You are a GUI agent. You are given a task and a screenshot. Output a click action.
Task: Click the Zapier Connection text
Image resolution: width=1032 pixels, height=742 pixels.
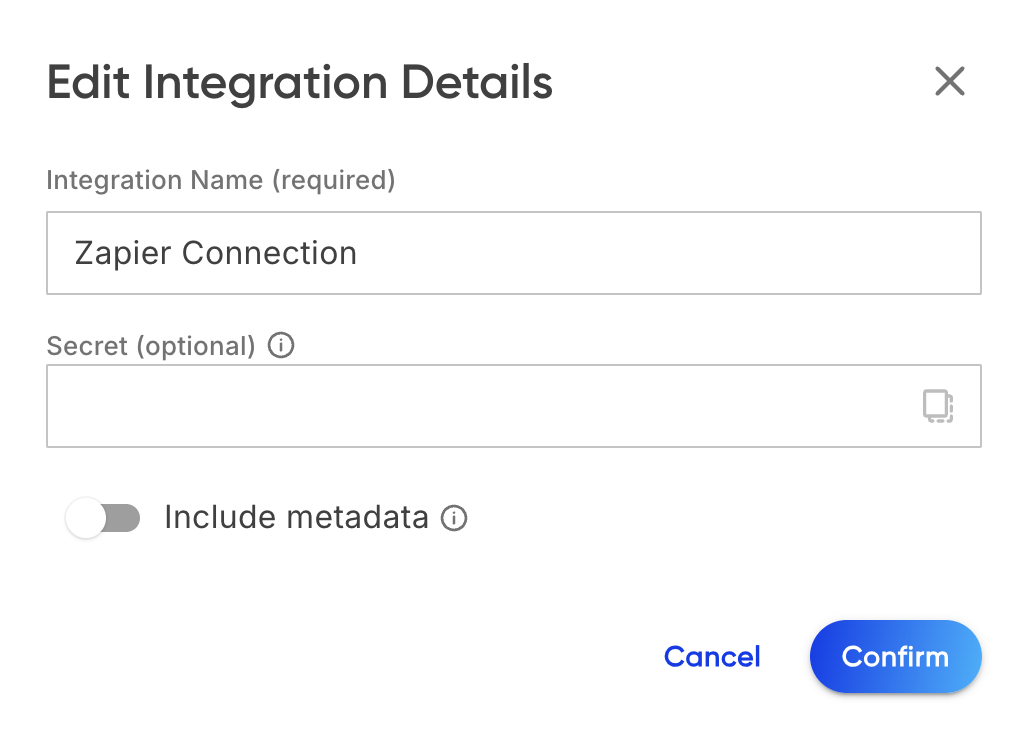(216, 253)
